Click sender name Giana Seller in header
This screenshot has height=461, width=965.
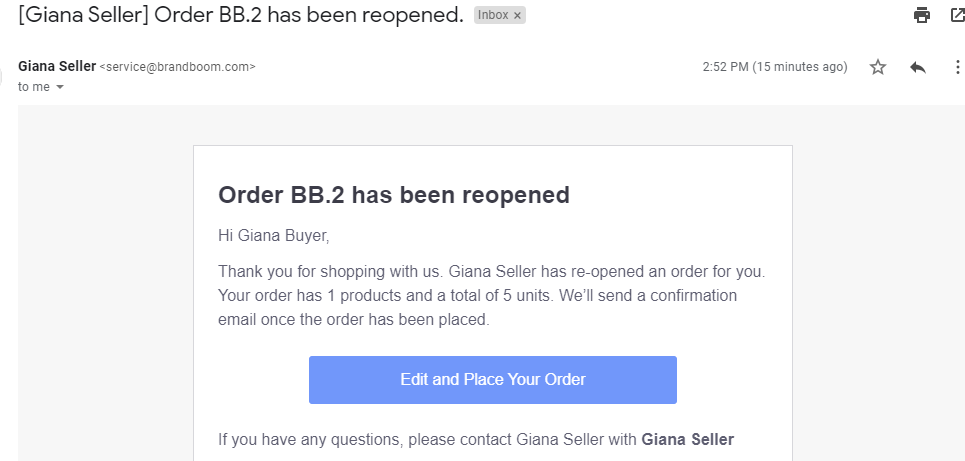point(57,66)
